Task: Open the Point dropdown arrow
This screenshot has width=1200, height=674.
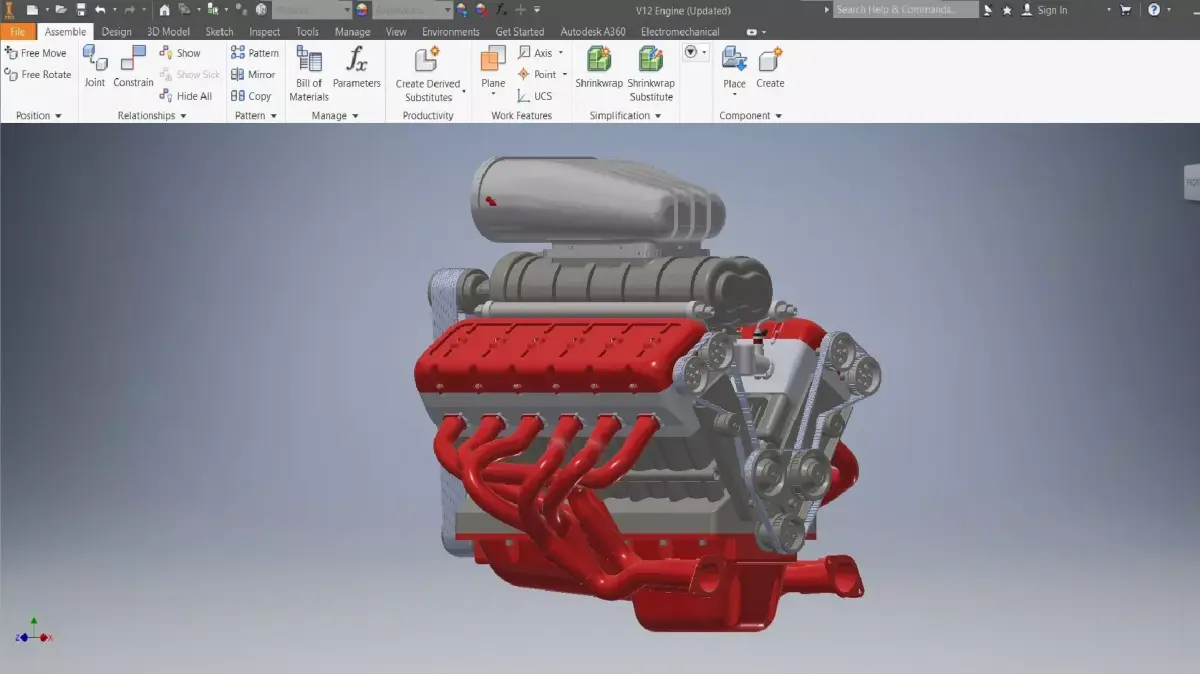Action: point(564,75)
